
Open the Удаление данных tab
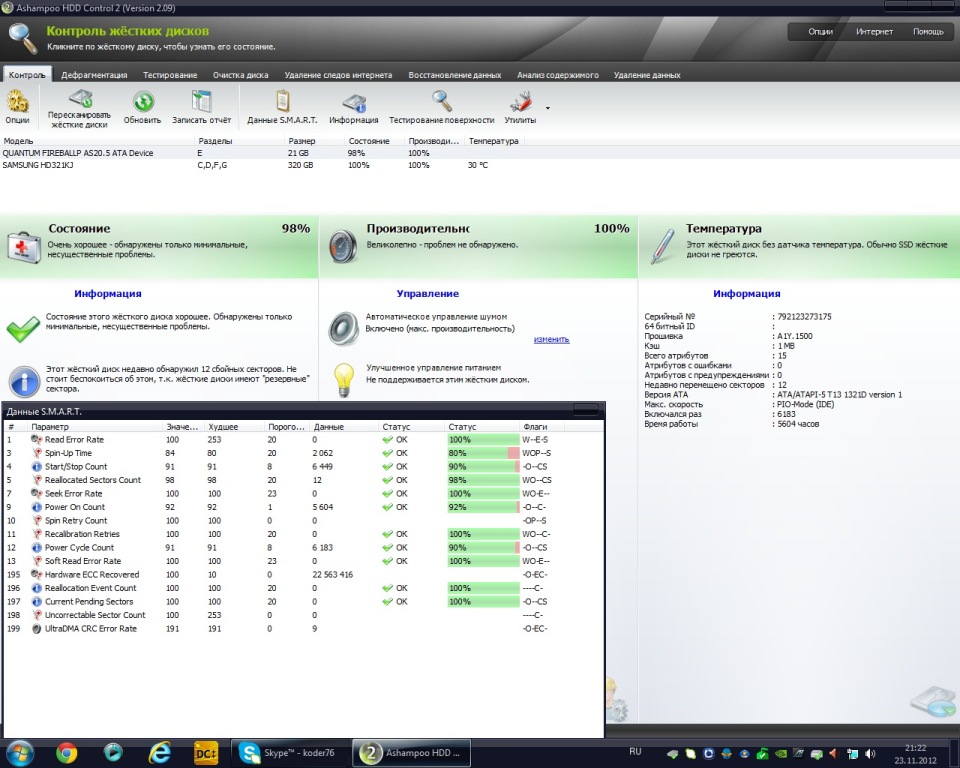pos(647,75)
